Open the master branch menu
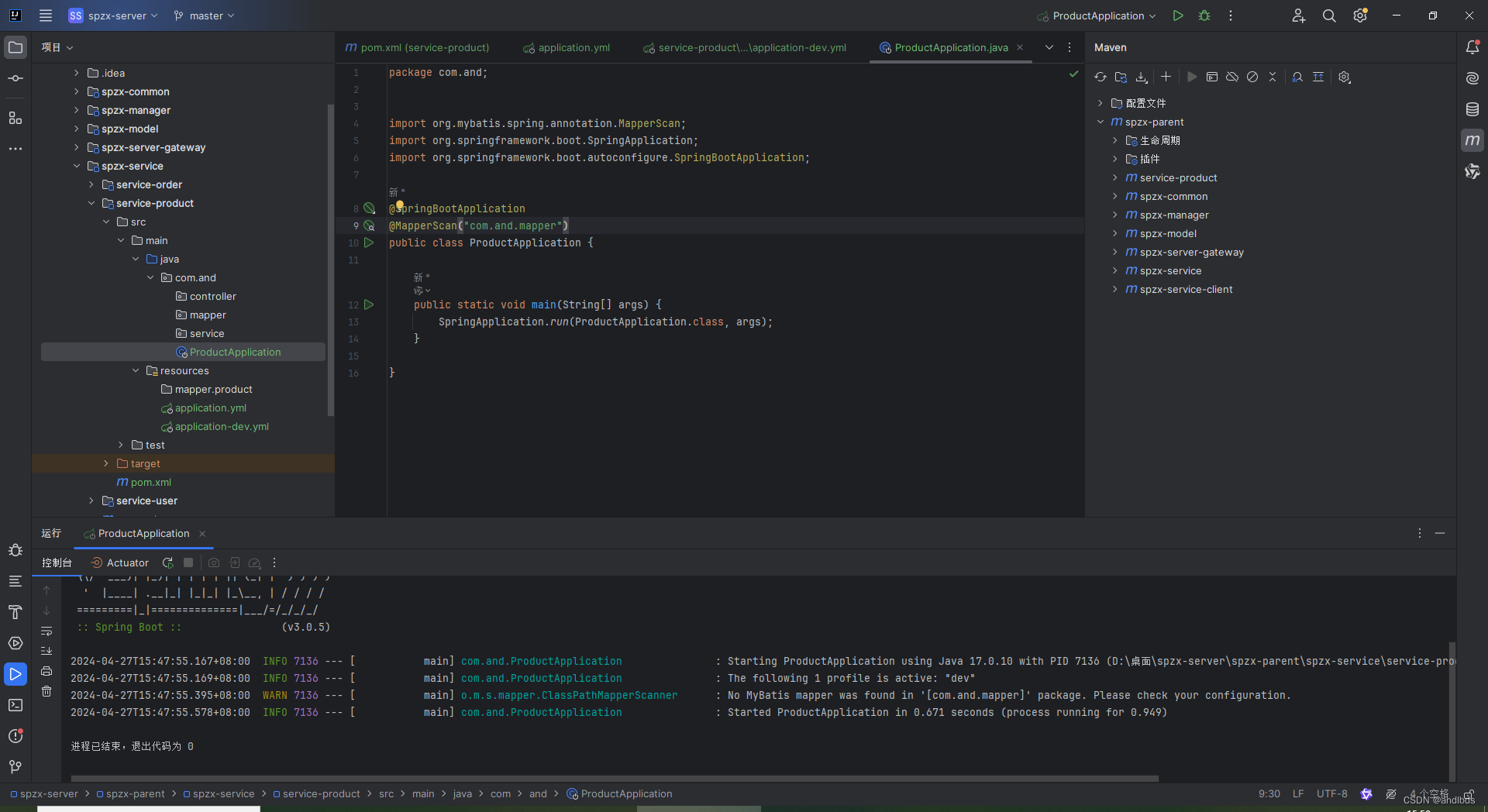Viewport: 1488px width, 812px height. [x=204, y=15]
